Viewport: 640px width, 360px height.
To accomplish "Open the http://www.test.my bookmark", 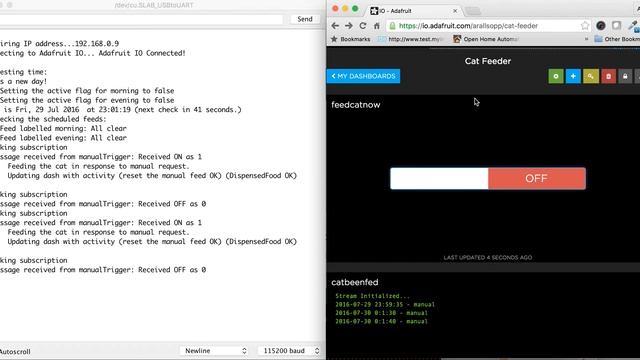I will tap(410, 39).
